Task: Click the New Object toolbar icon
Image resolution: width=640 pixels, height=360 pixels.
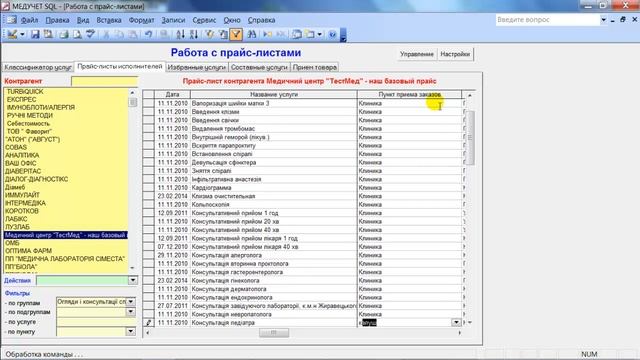Action: tap(310, 35)
